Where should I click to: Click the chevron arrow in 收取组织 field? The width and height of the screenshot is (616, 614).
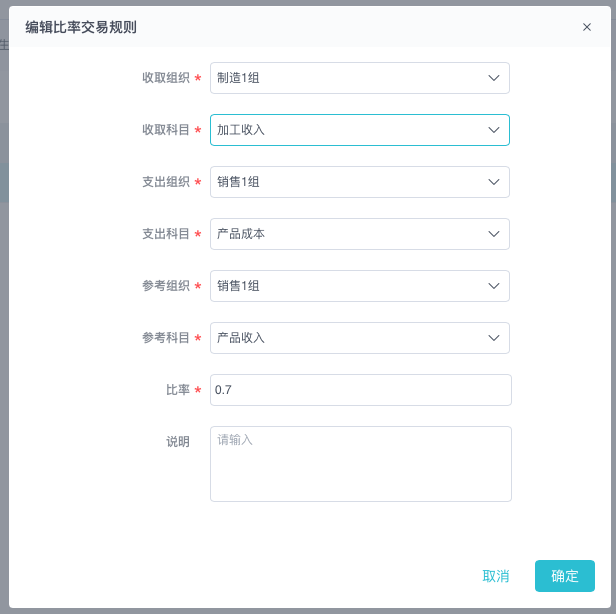pos(493,78)
